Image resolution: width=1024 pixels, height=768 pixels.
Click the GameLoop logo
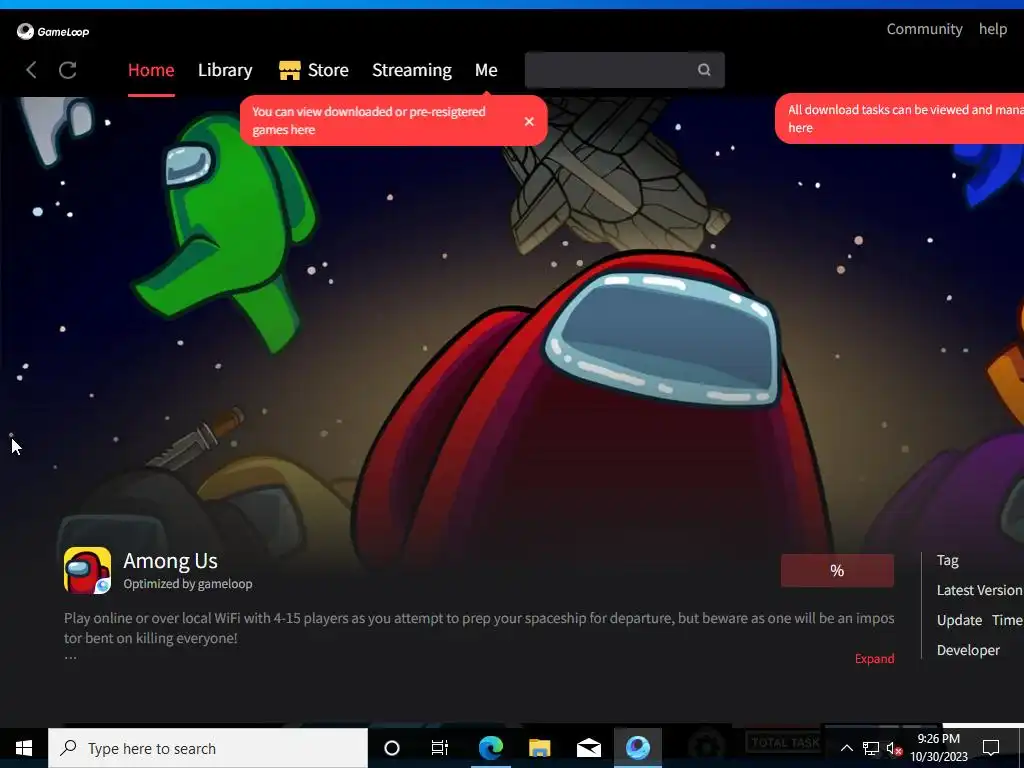(x=53, y=31)
